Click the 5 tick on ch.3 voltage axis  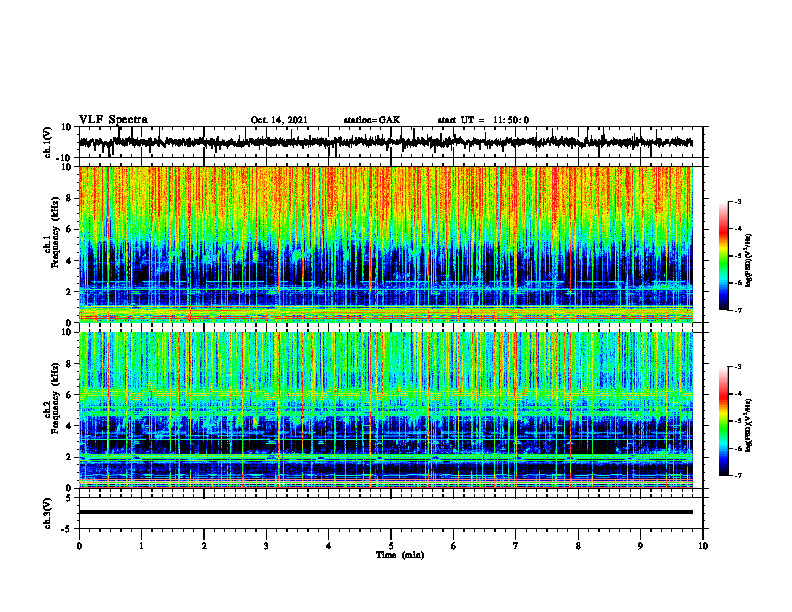pos(68,498)
